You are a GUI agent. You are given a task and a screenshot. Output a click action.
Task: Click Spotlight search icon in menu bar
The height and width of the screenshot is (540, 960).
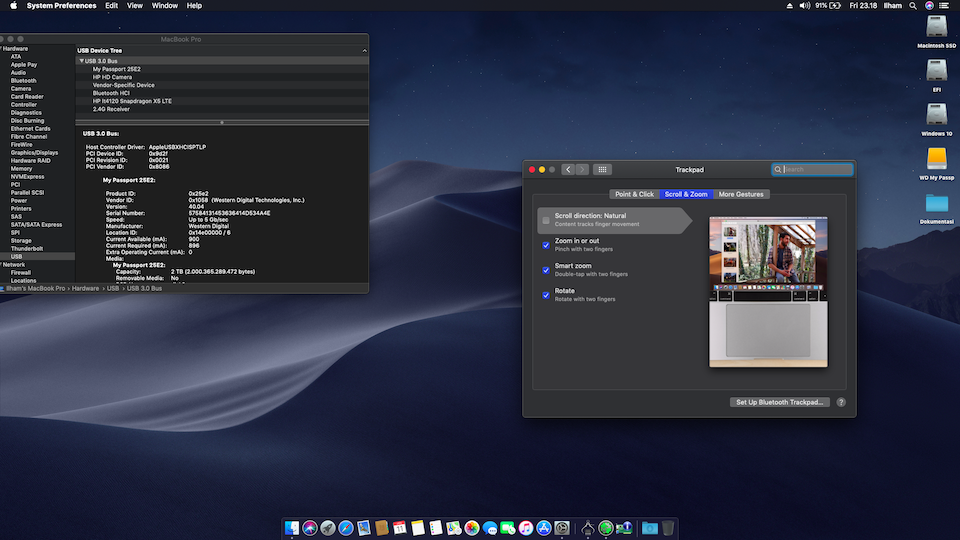[913, 6]
